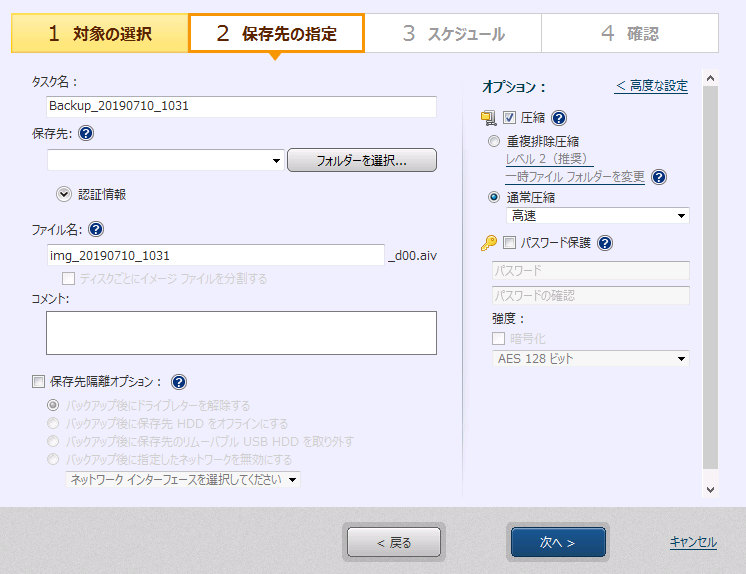This screenshot has width=746, height=574.
Task: Open help icon next to 圧縮
Action: (x=559, y=118)
